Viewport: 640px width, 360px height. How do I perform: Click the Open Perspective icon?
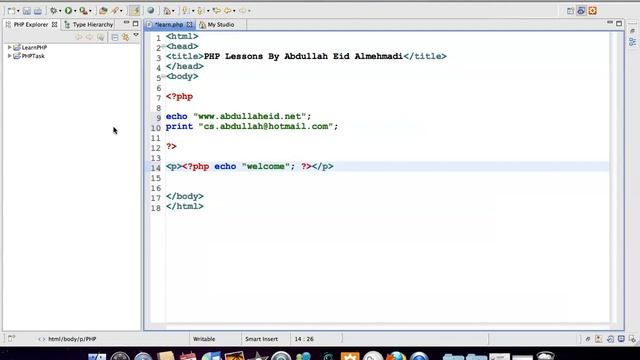click(x=570, y=11)
